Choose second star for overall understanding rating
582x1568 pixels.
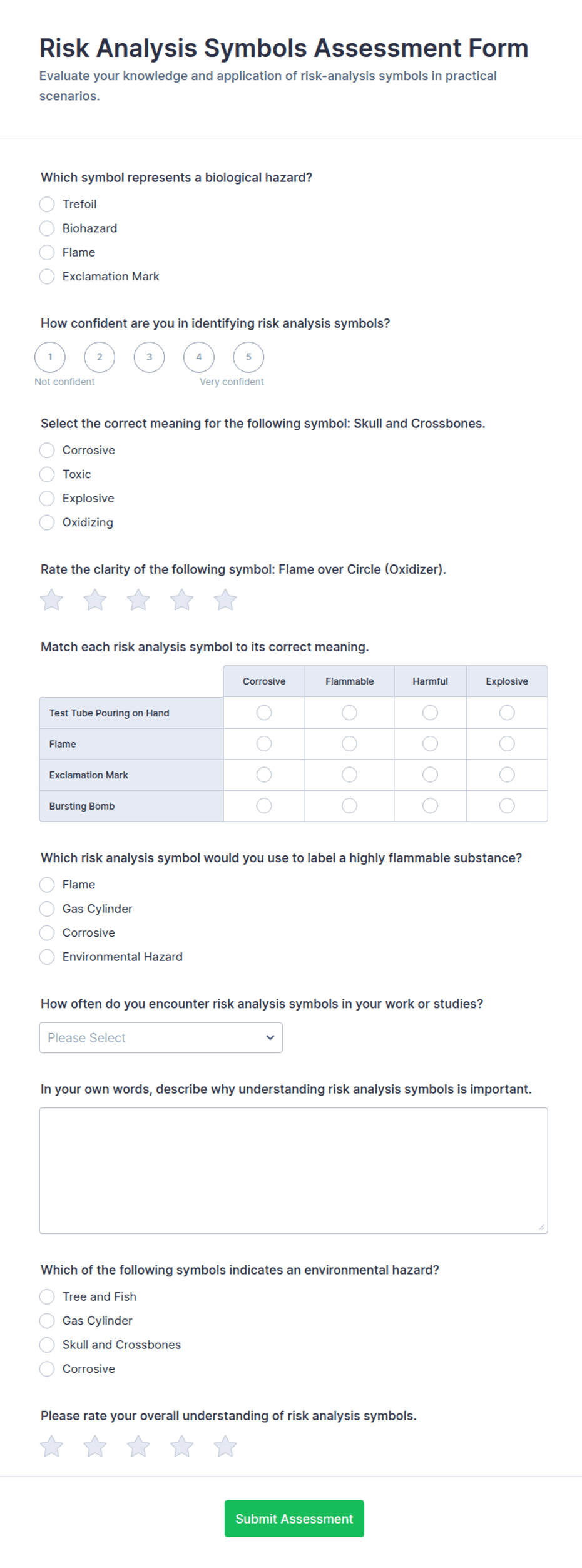tap(94, 1446)
